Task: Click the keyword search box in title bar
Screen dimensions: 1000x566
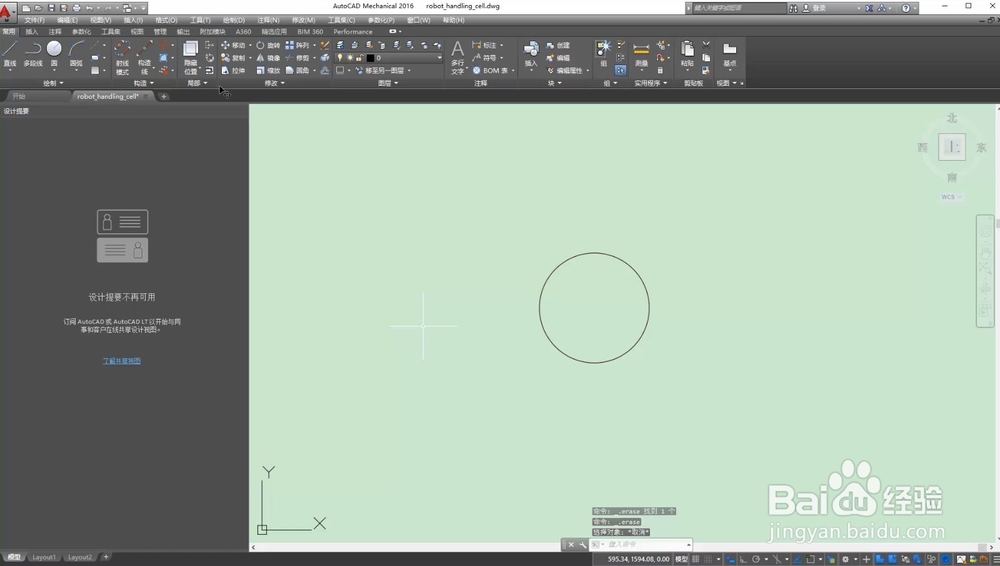Action: (x=740, y=8)
